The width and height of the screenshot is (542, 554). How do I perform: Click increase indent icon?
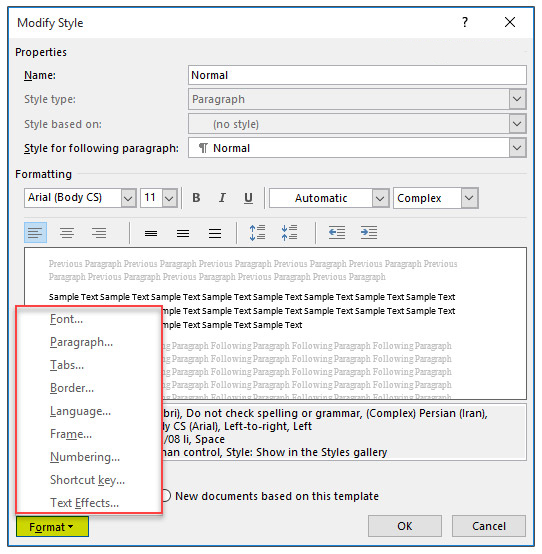(369, 233)
